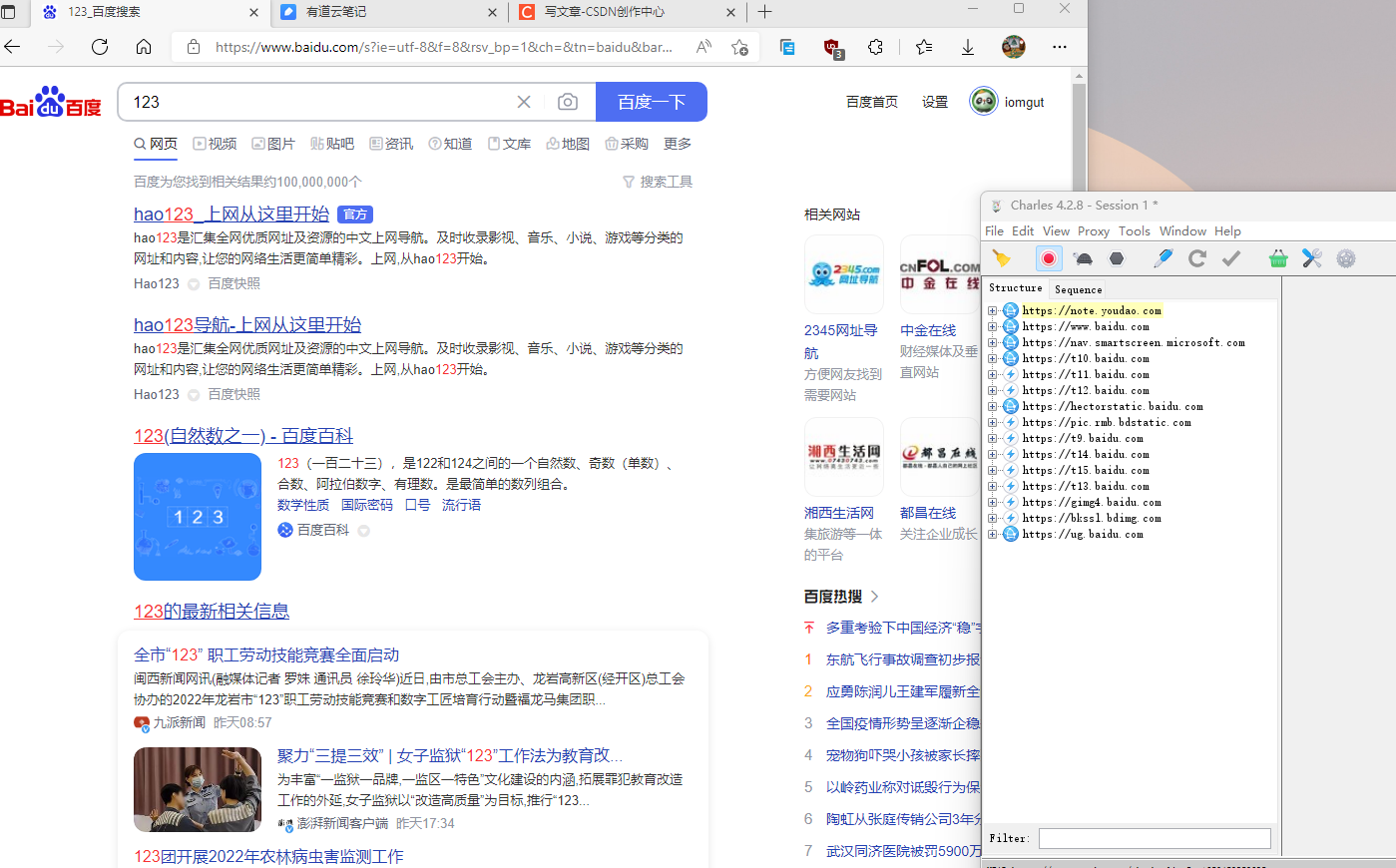Click the 123 encyclopedia thumbnail image
Image resolution: width=1396 pixels, height=868 pixels.
[198, 517]
